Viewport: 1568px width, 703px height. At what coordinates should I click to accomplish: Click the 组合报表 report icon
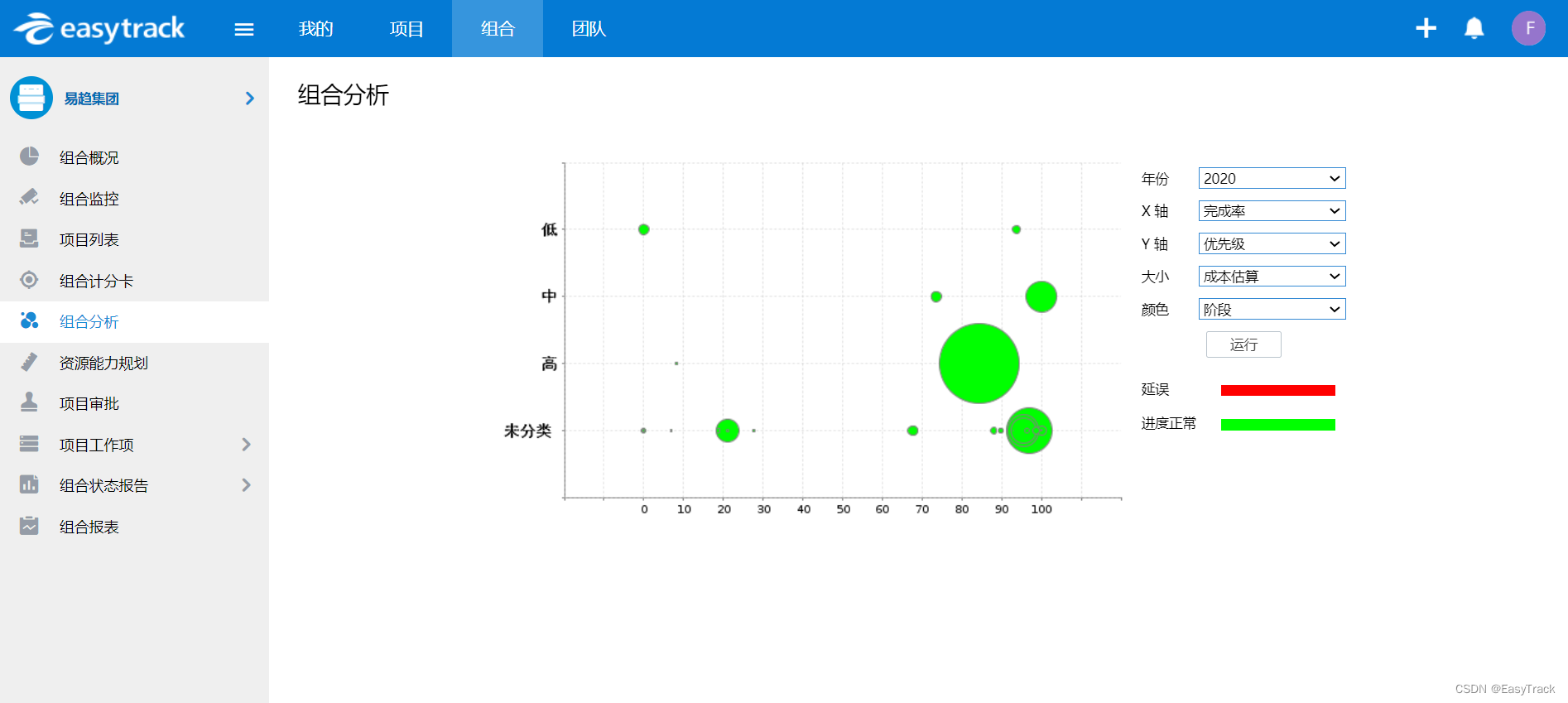click(29, 526)
